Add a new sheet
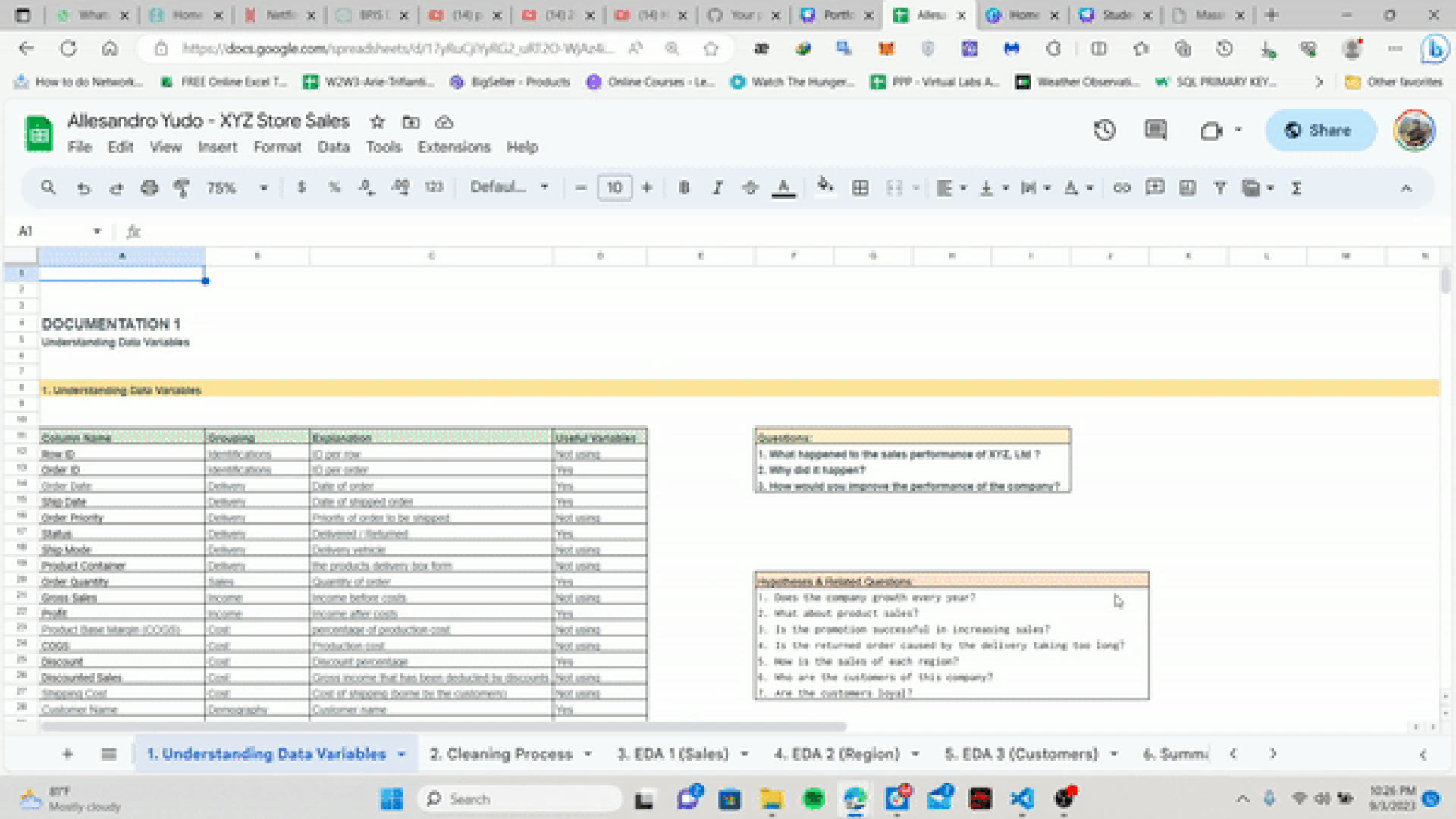This screenshot has width=1456, height=819. click(x=67, y=754)
